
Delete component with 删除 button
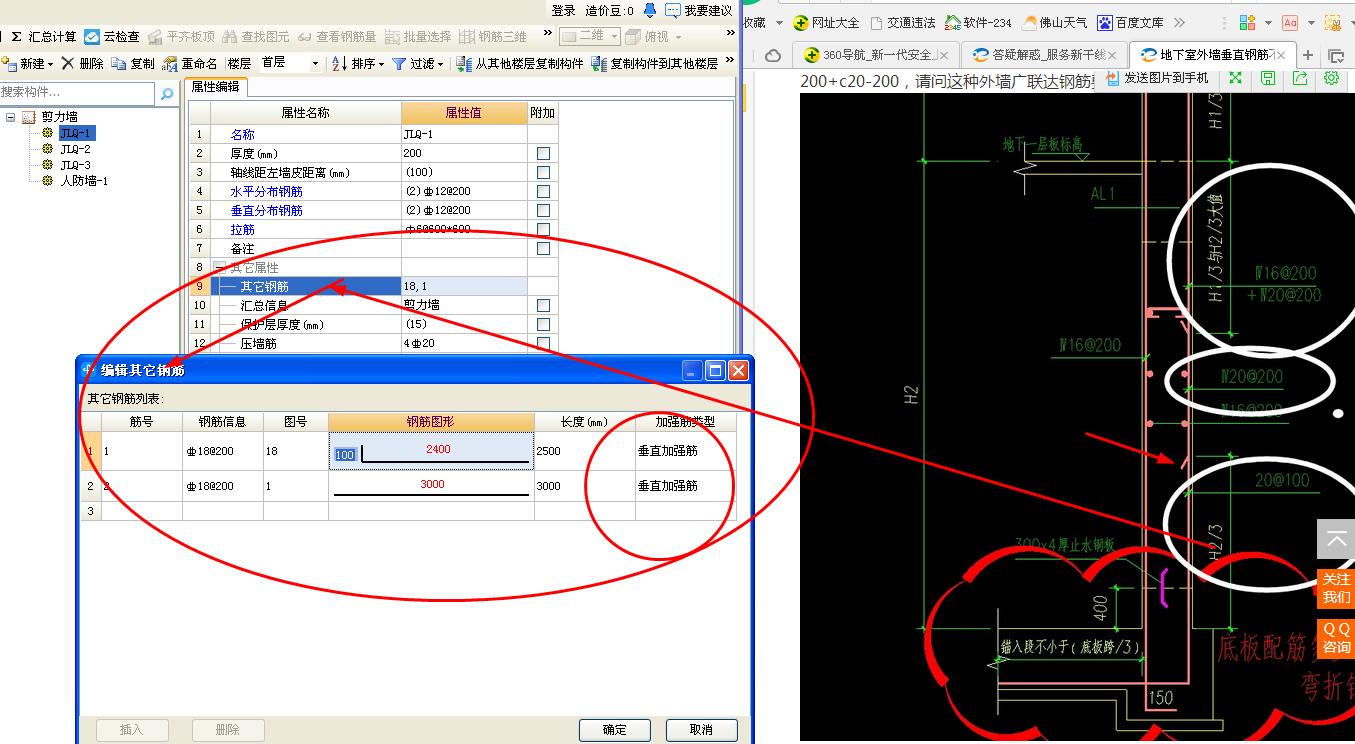coord(82,63)
